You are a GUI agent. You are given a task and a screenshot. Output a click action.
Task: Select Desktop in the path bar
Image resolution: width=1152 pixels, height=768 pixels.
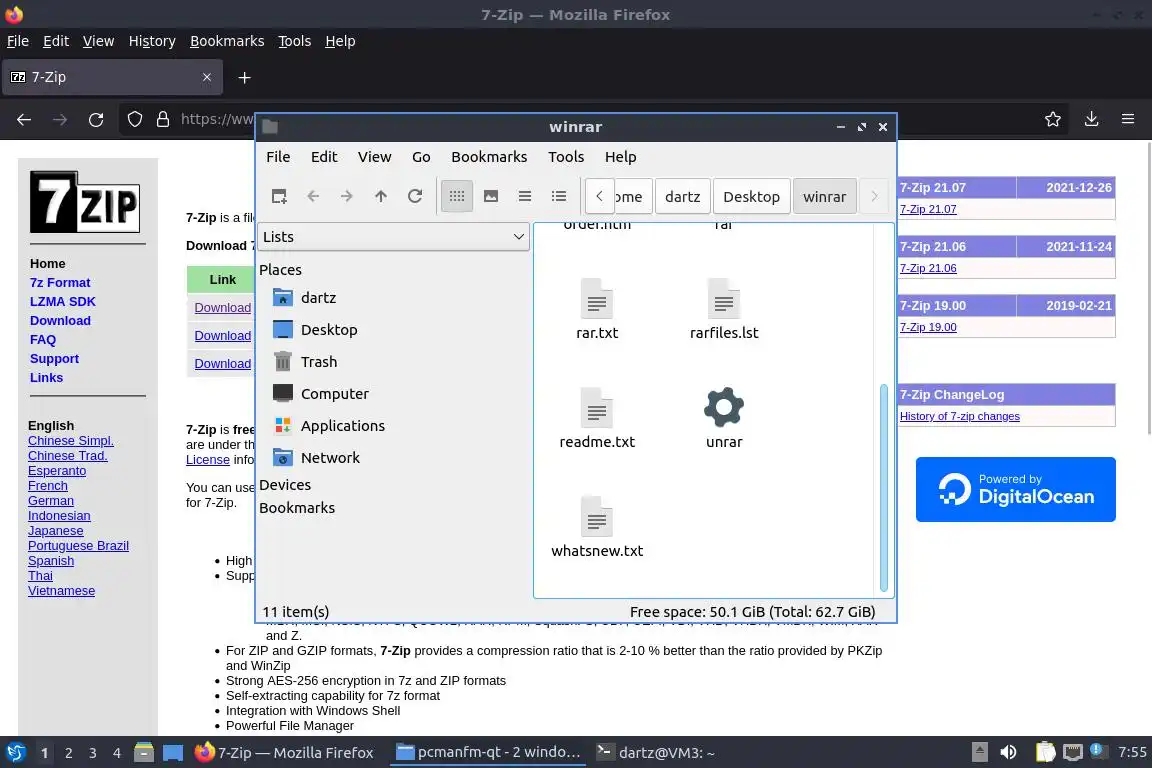click(752, 196)
